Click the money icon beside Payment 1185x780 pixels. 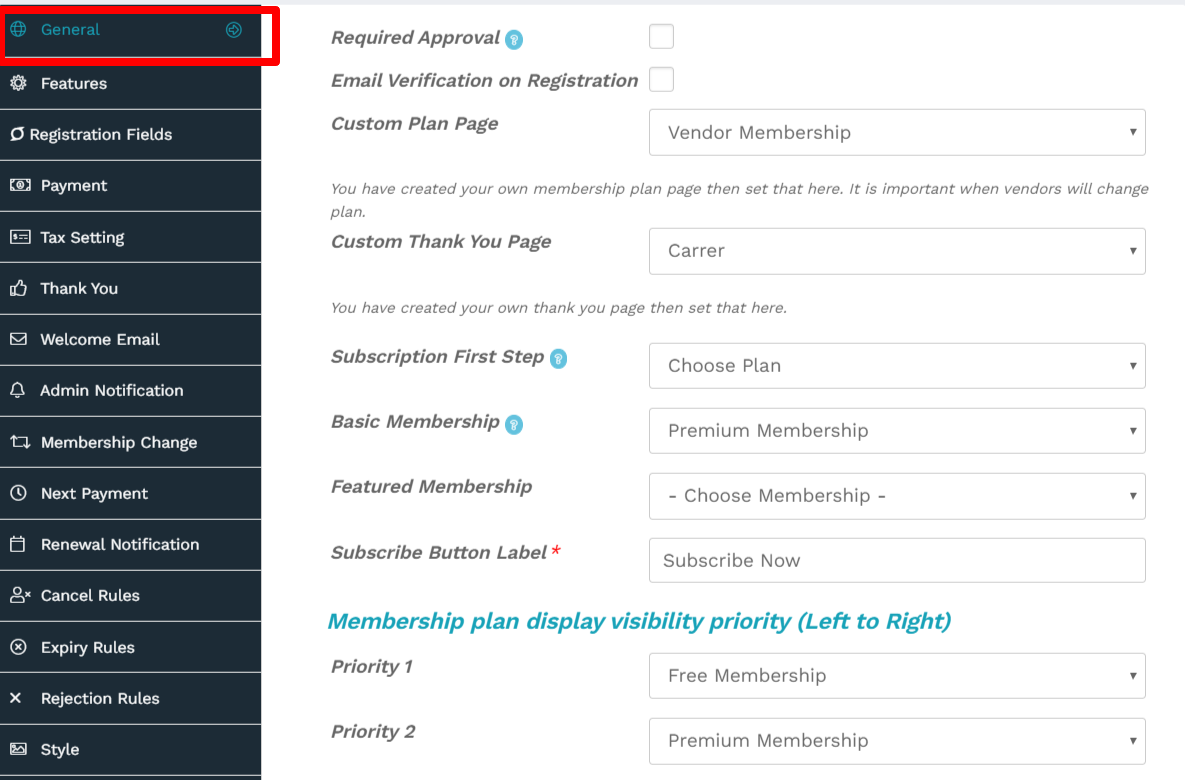(x=19, y=186)
